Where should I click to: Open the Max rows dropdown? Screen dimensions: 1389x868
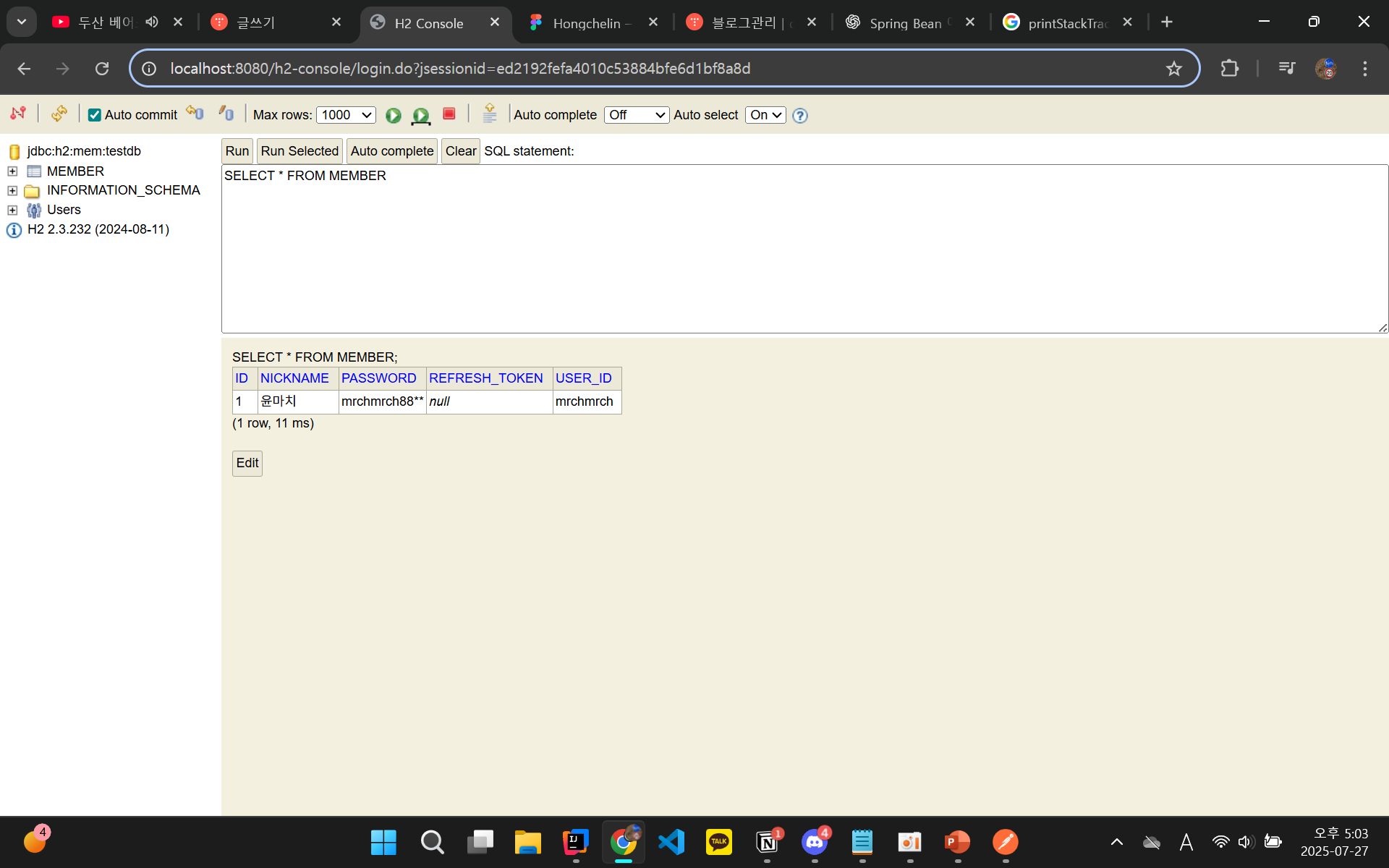click(x=346, y=115)
